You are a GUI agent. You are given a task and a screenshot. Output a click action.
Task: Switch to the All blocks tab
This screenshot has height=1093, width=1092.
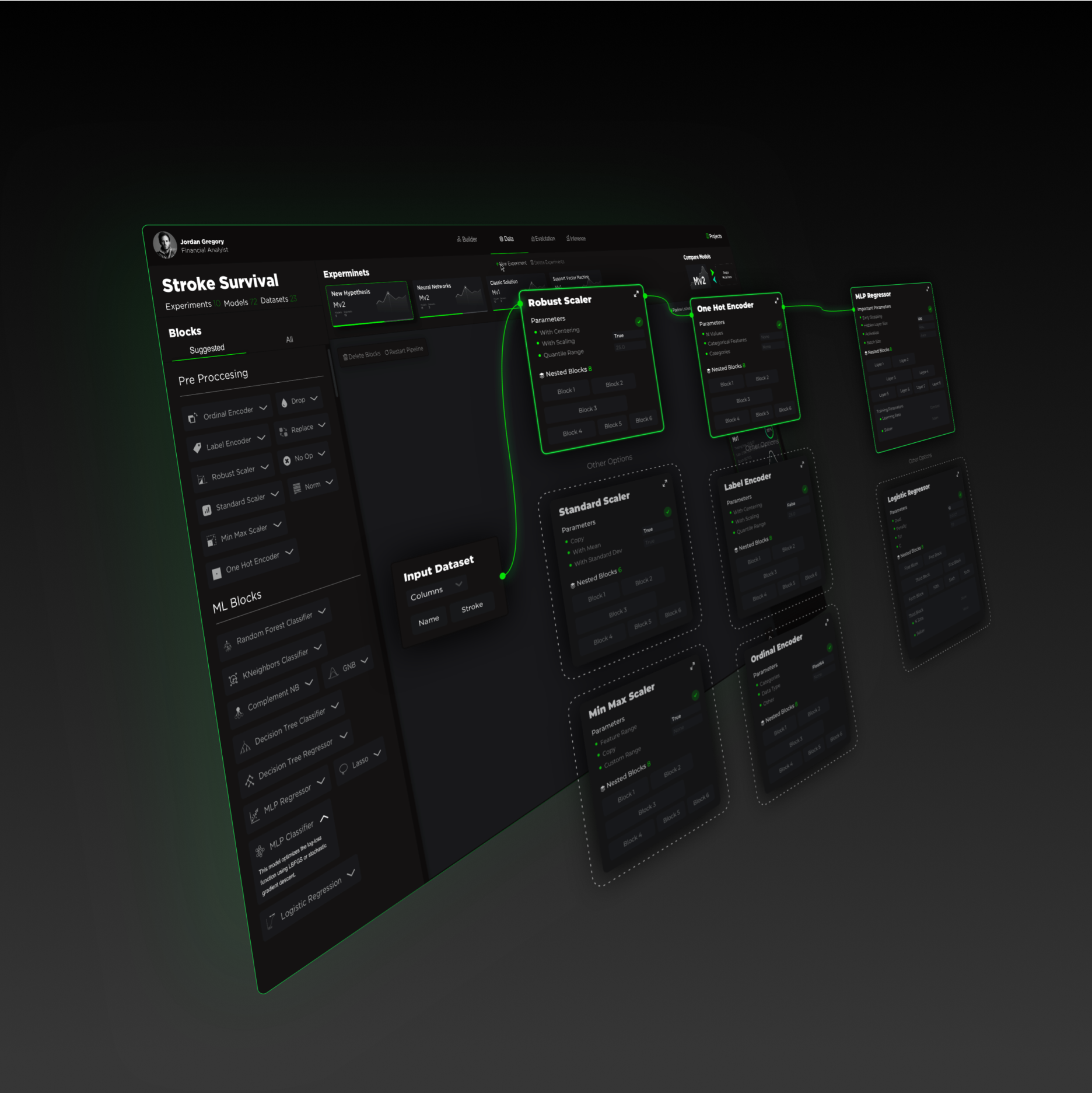[289, 340]
